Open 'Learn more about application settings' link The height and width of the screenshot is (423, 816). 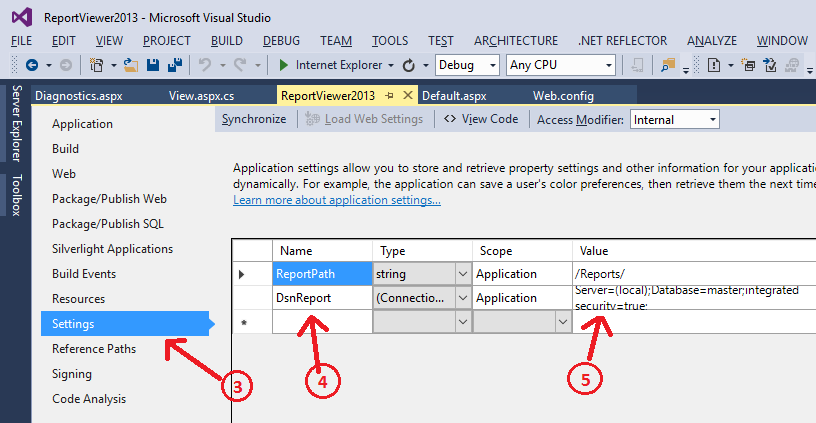(337, 200)
